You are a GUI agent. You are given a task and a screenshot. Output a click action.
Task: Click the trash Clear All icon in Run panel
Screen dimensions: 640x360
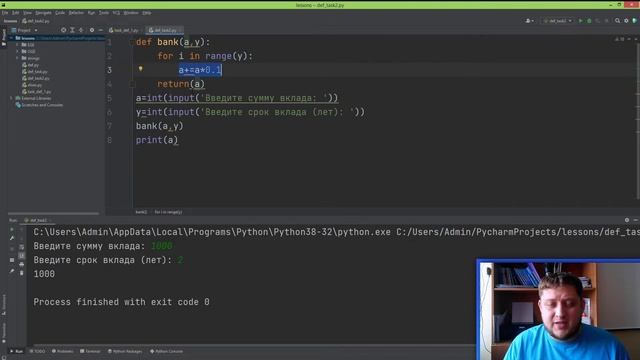coord(22,273)
